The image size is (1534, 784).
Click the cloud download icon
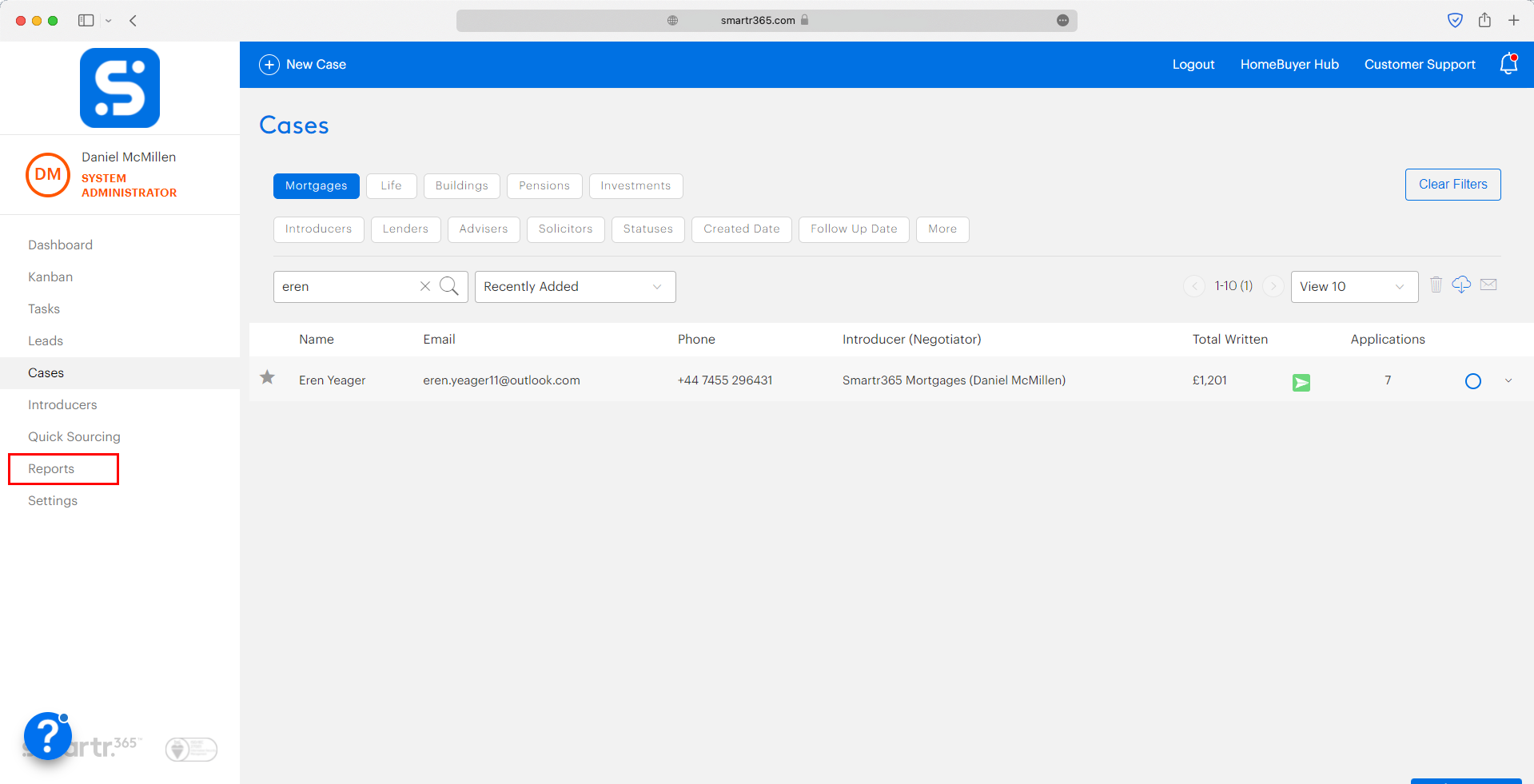[x=1461, y=285]
